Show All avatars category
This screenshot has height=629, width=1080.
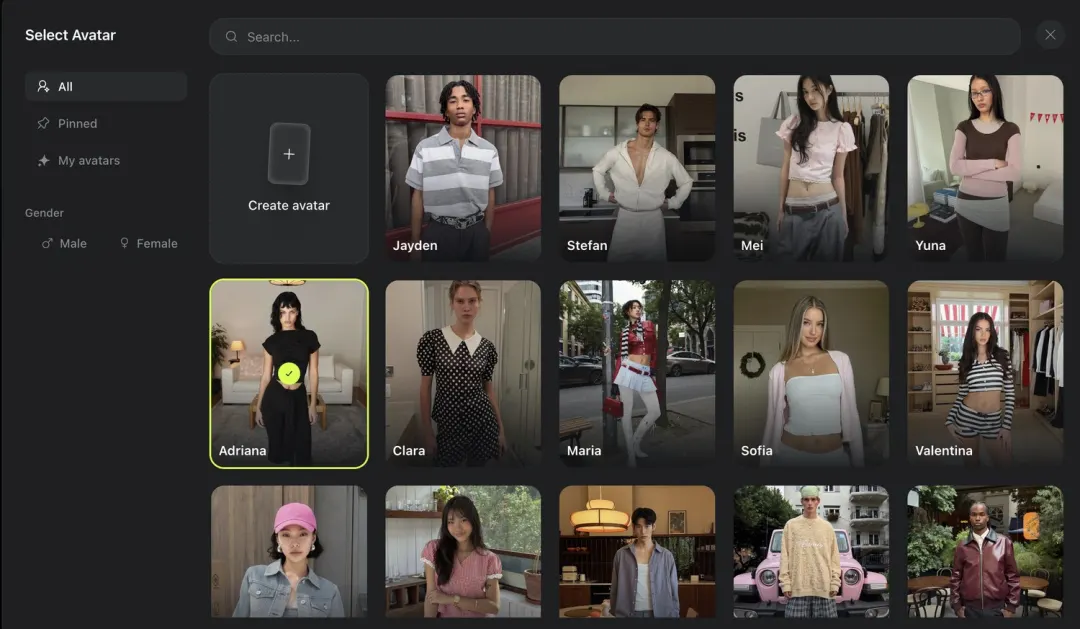coord(106,87)
